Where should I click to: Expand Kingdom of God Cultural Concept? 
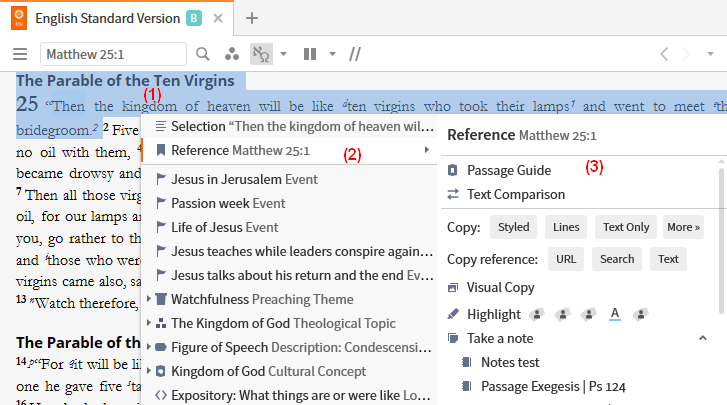pyautogui.click(x=148, y=371)
